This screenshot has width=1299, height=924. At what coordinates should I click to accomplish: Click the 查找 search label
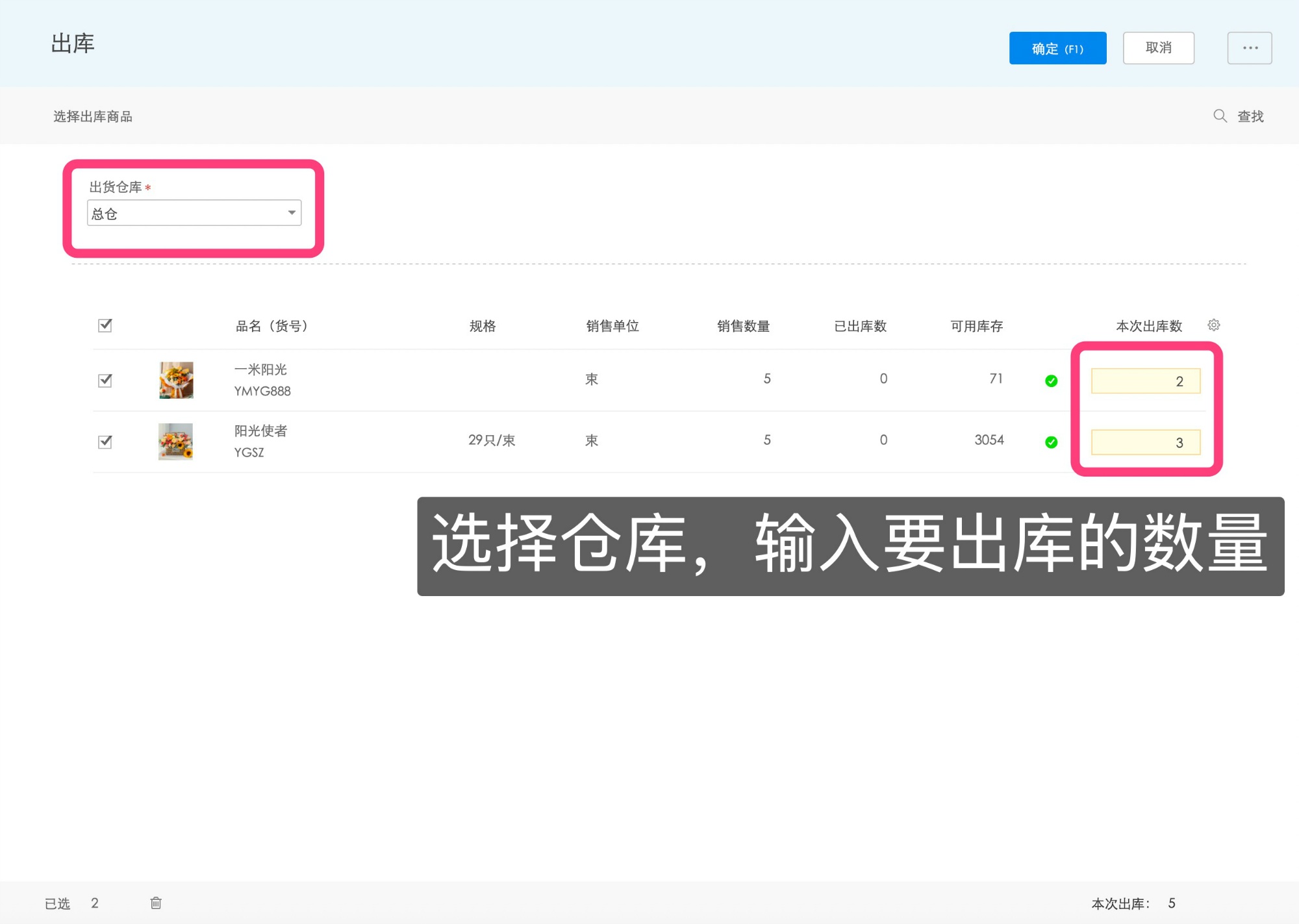[1250, 116]
